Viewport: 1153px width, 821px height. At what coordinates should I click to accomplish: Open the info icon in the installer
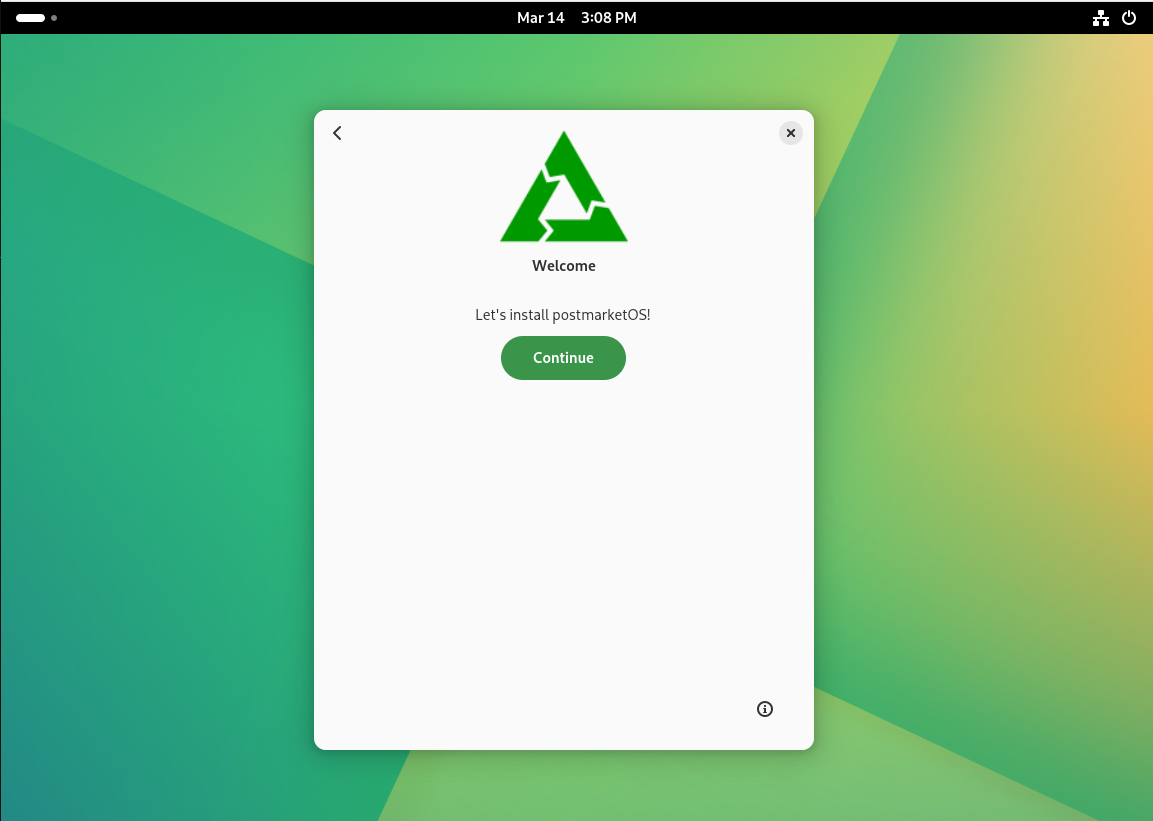[765, 709]
